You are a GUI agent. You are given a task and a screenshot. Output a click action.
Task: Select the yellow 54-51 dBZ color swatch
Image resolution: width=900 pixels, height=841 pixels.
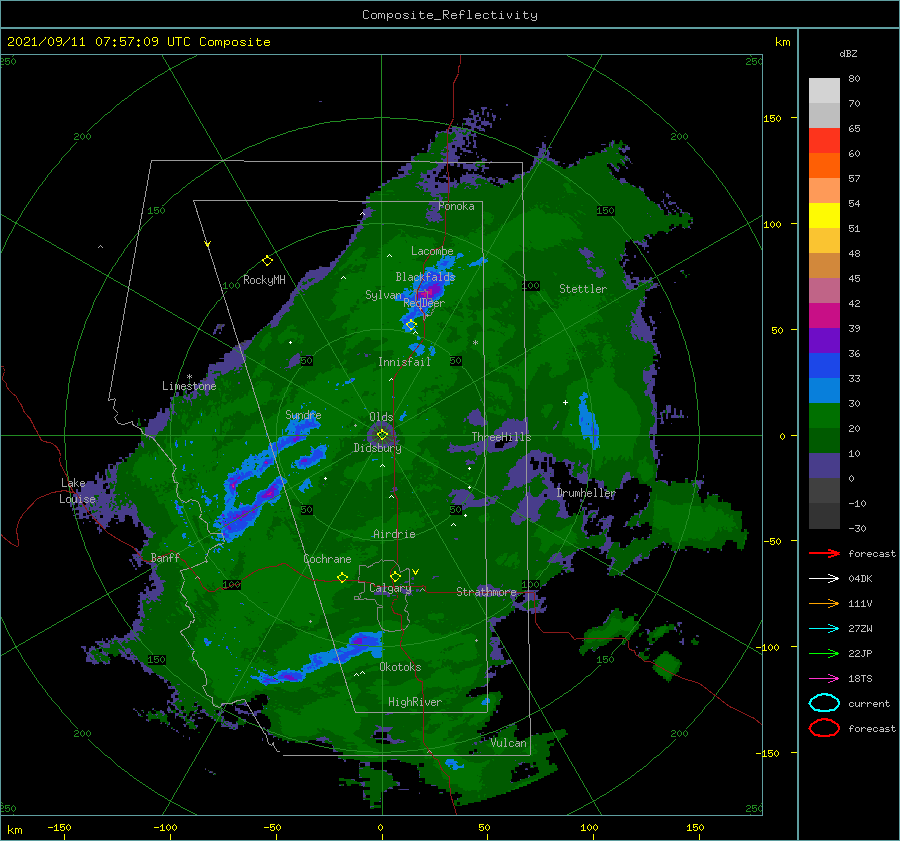[x=824, y=215]
